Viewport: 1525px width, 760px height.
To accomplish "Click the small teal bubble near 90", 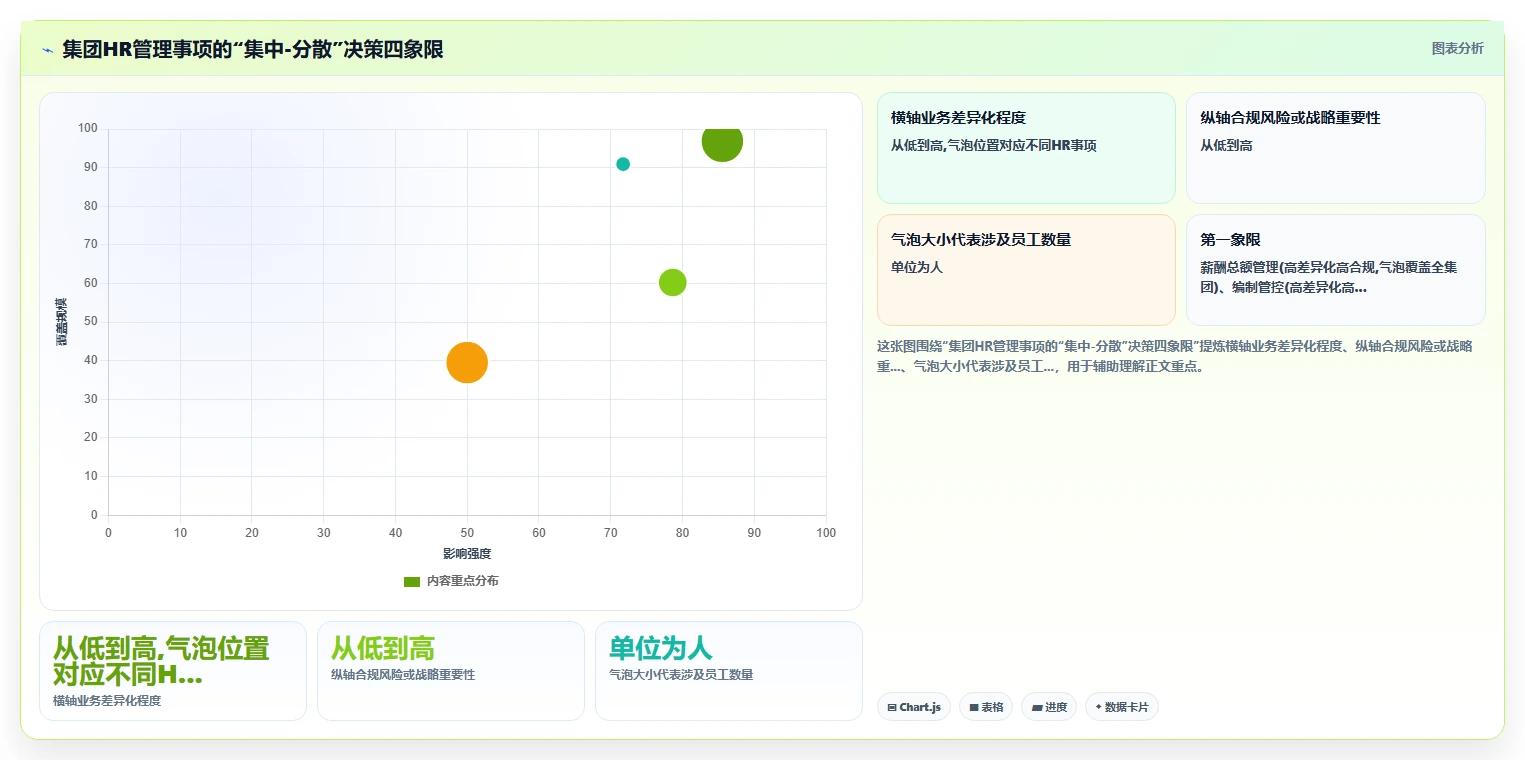I will [623, 164].
